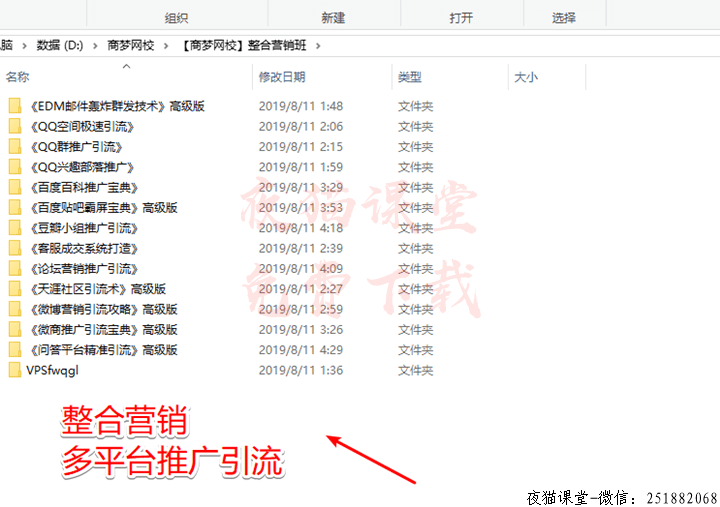This screenshot has width=720, height=507.
Task: Click folder icon of 论坛营销推广引流
Action: tap(15, 269)
